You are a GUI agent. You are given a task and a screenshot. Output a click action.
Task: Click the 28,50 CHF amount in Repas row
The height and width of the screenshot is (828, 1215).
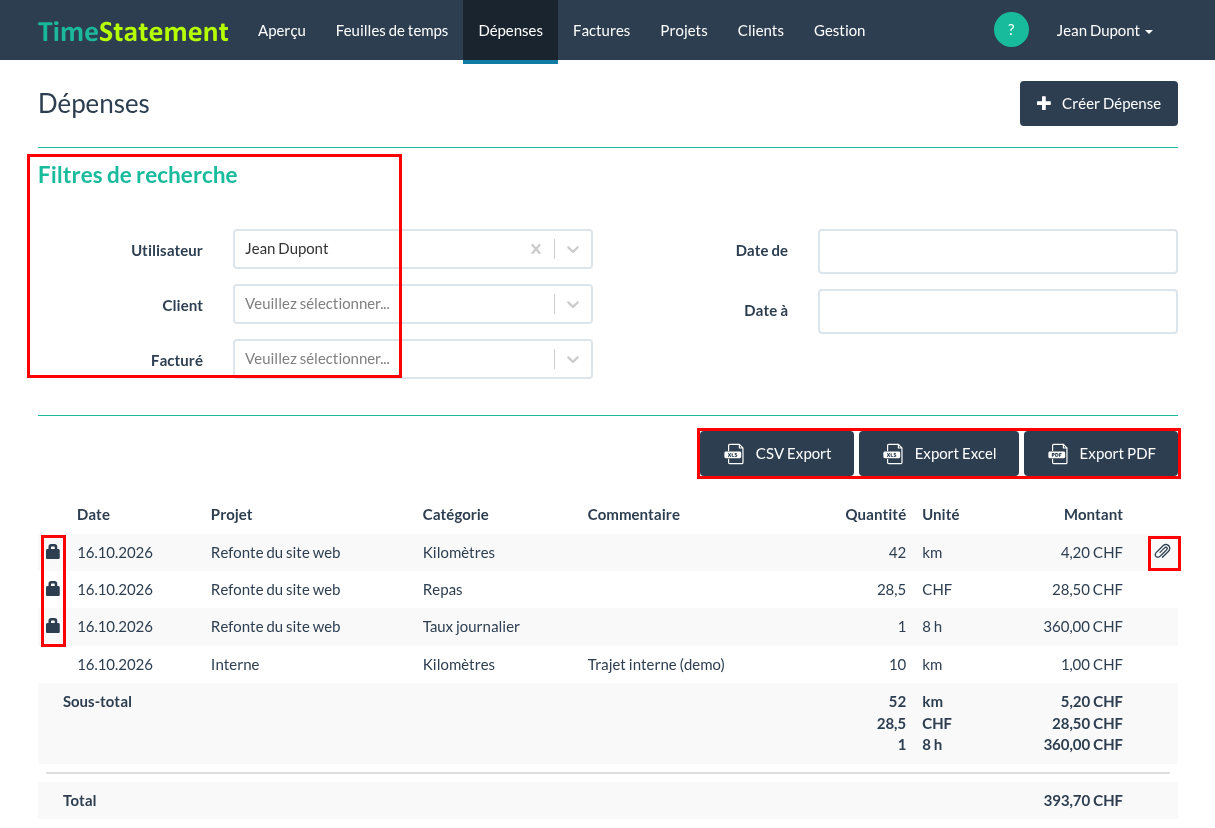point(1088,590)
